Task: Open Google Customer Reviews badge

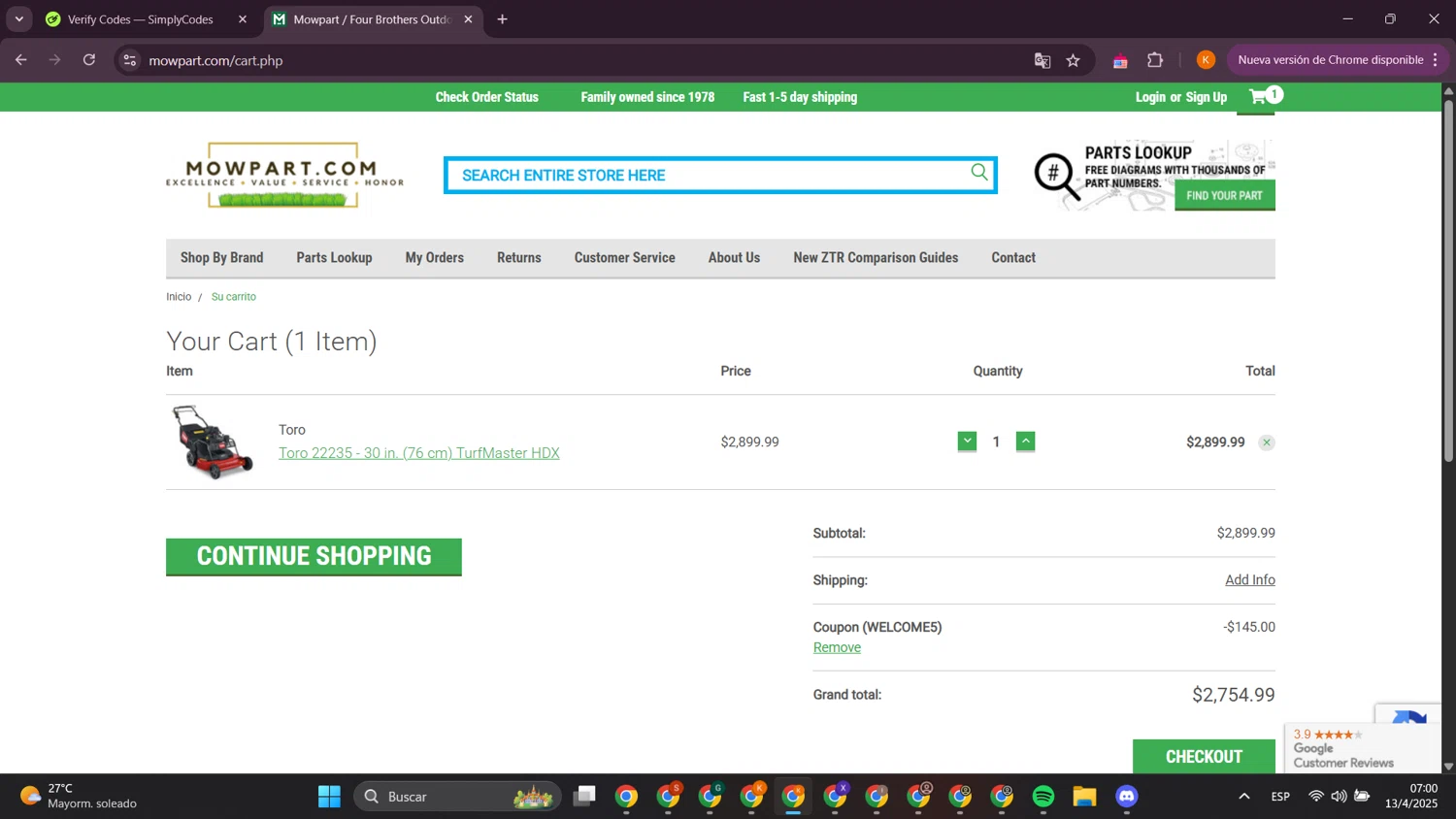Action: (1362, 748)
